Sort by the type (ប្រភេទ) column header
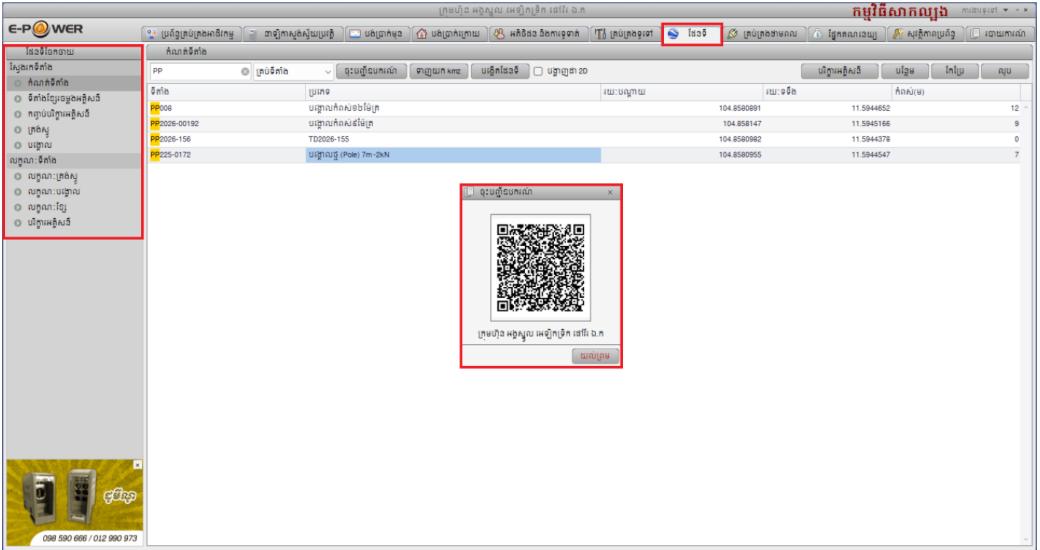The height and width of the screenshot is (550, 1040). coord(454,92)
